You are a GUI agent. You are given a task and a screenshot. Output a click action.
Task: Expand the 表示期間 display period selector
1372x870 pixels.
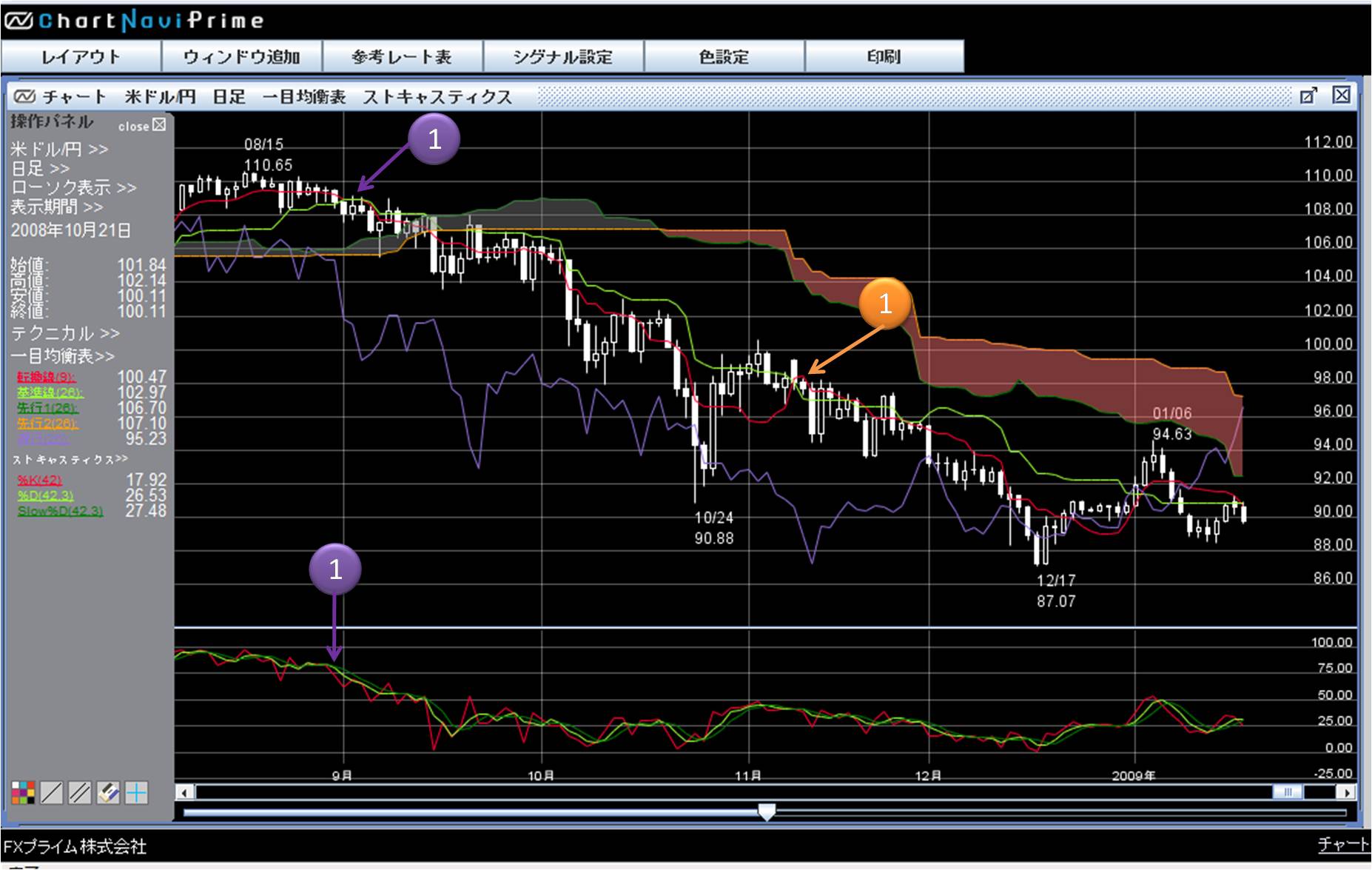tap(57, 207)
